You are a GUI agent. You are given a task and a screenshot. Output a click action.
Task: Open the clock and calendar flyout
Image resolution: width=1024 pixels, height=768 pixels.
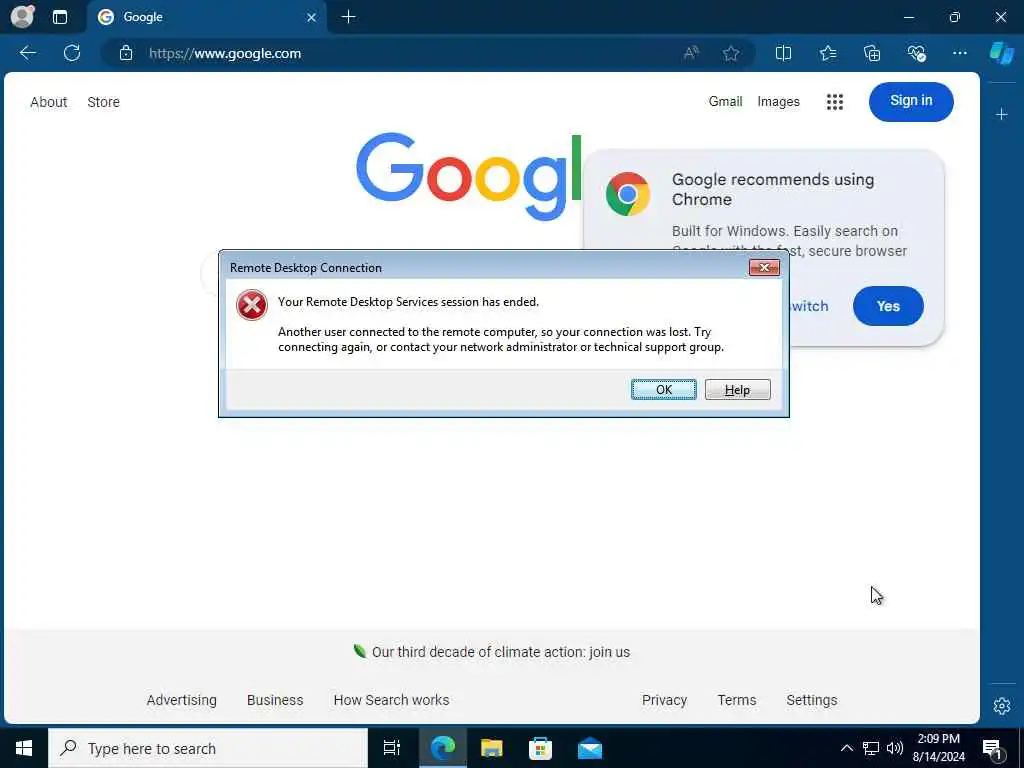click(938, 748)
